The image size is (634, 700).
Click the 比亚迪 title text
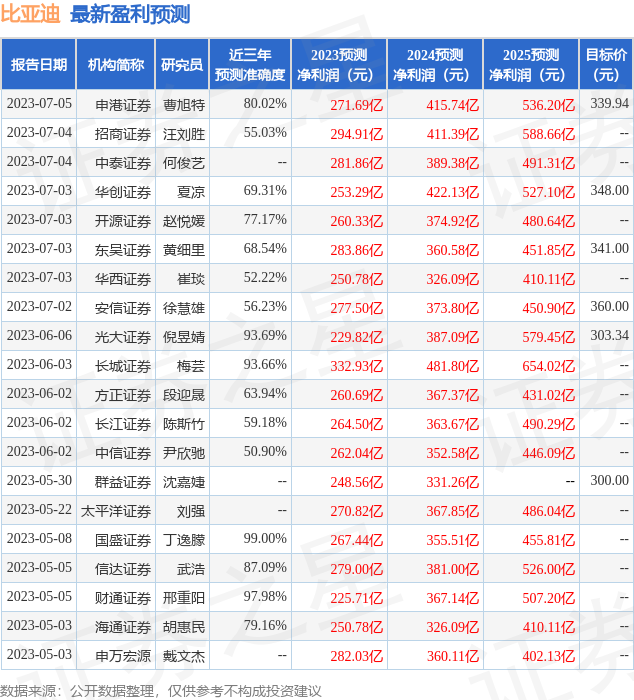click(30, 13)
